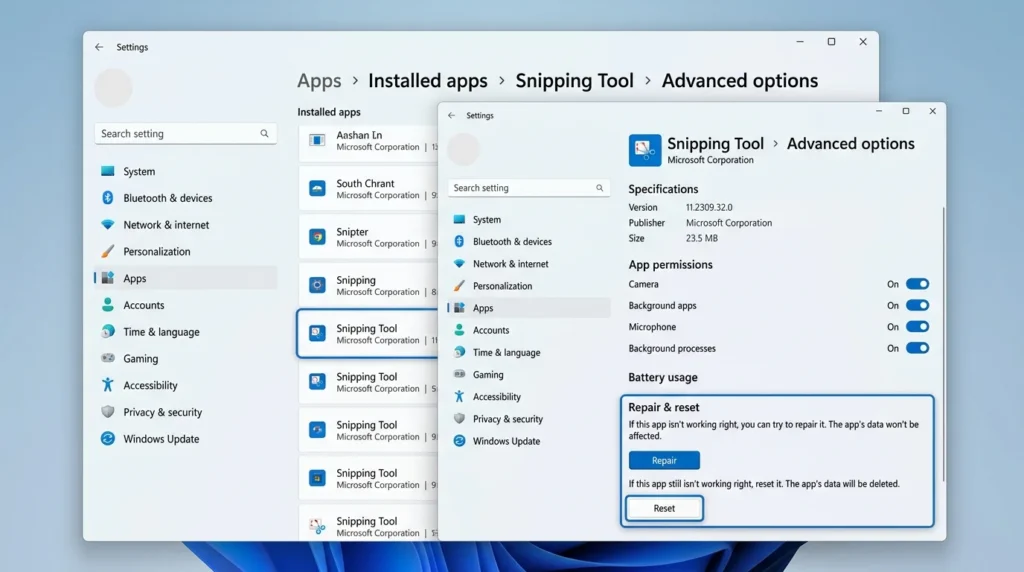Click Network & internet icon in back window
Viewport: 1024px width, 572px height.
[x=108, y=225]
